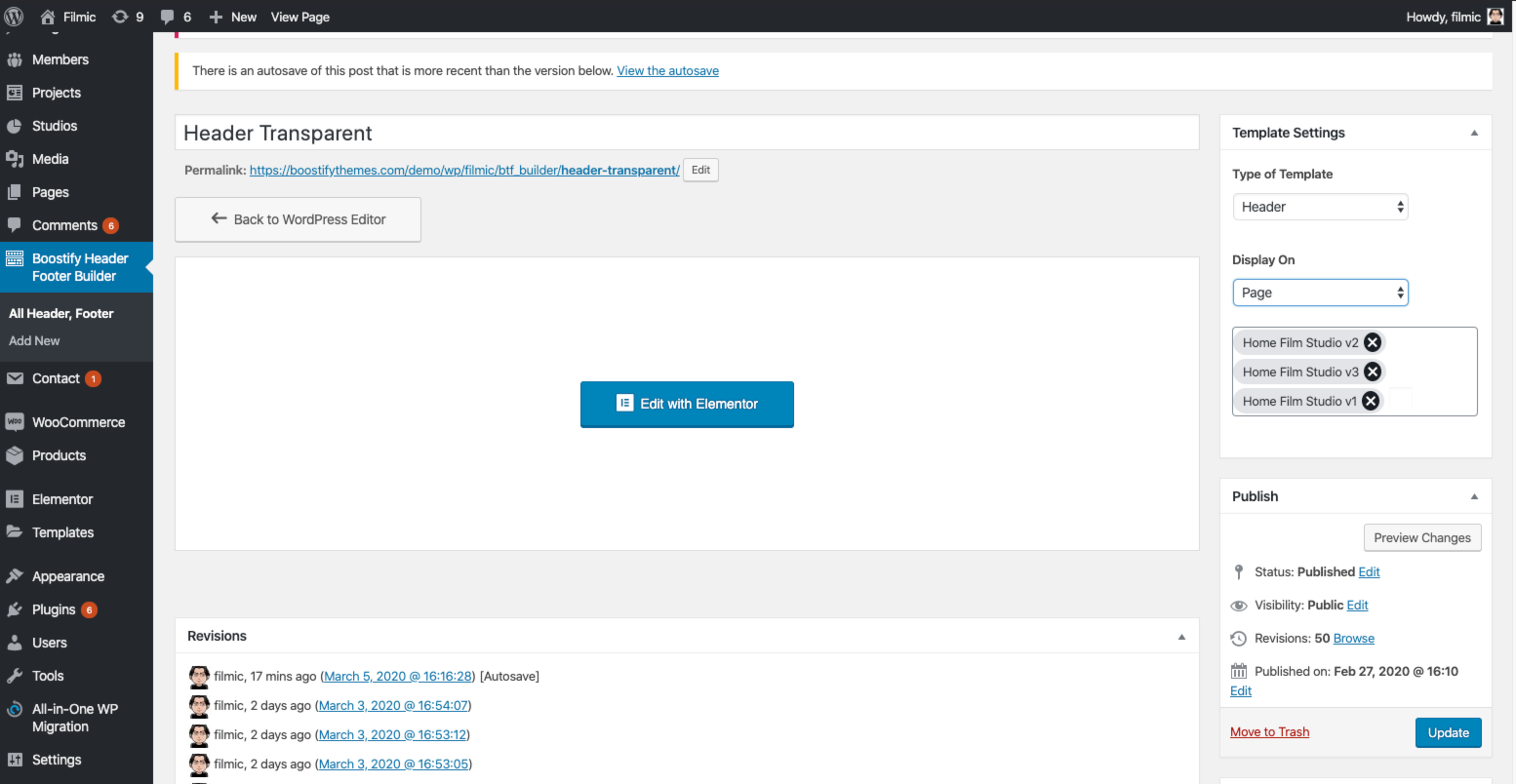Click the permalink Edit button
1516x784 pixels.
click(700, 170)
